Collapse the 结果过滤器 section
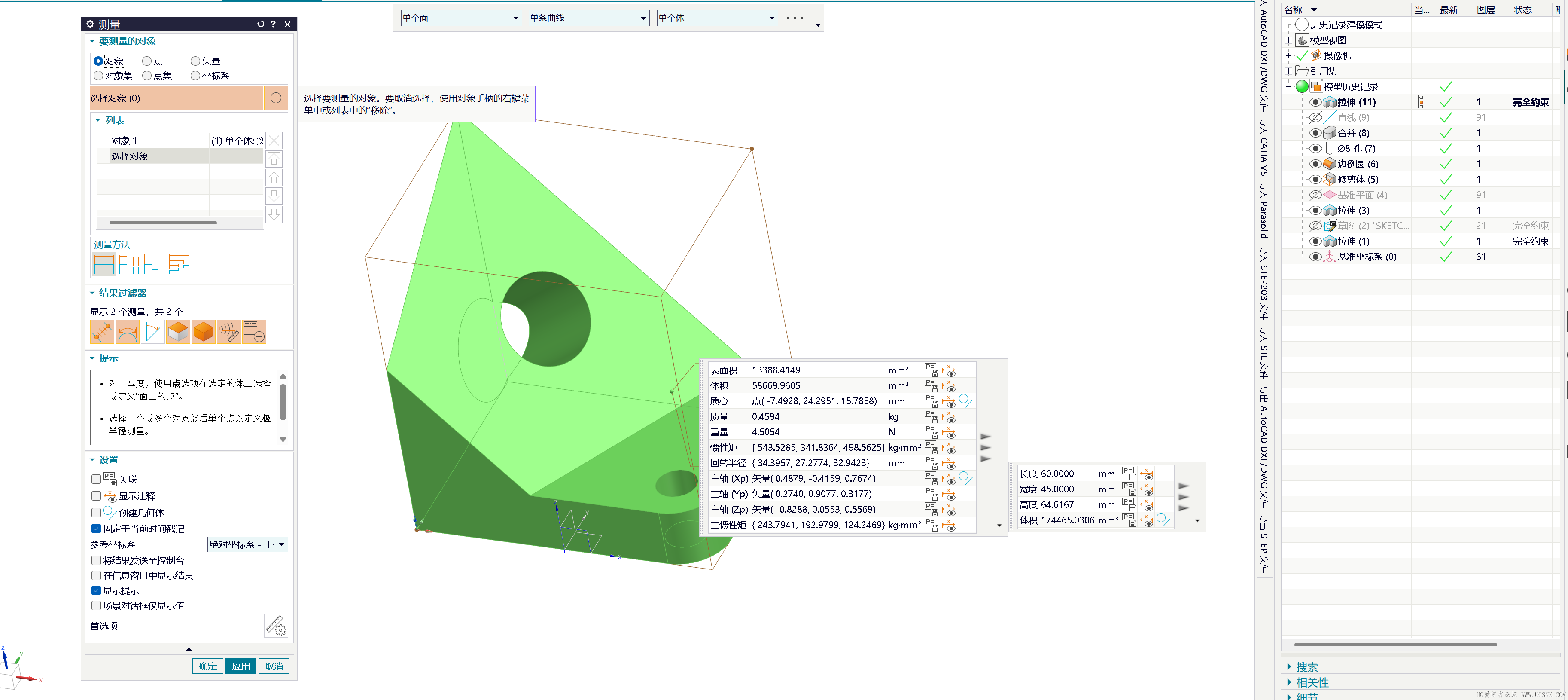The image size is (1568, 700). 92,293
